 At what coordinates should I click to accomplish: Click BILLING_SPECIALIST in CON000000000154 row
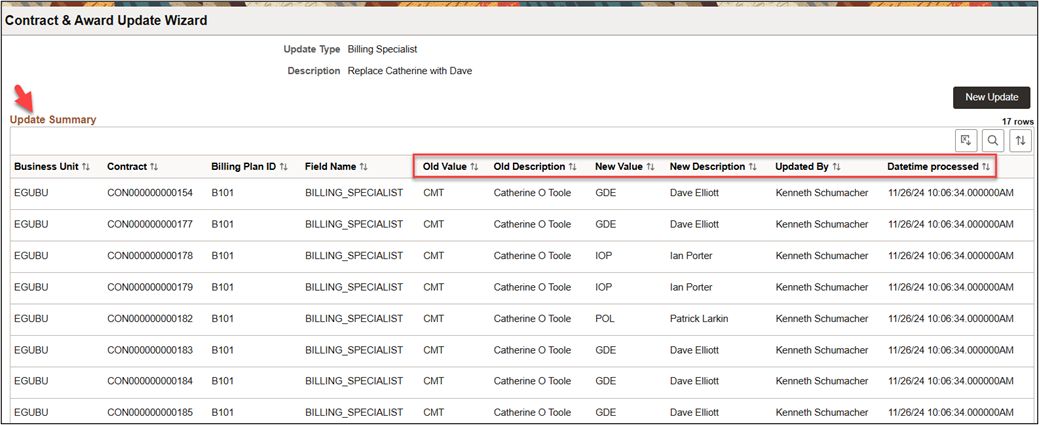click(x=354, y=193)
